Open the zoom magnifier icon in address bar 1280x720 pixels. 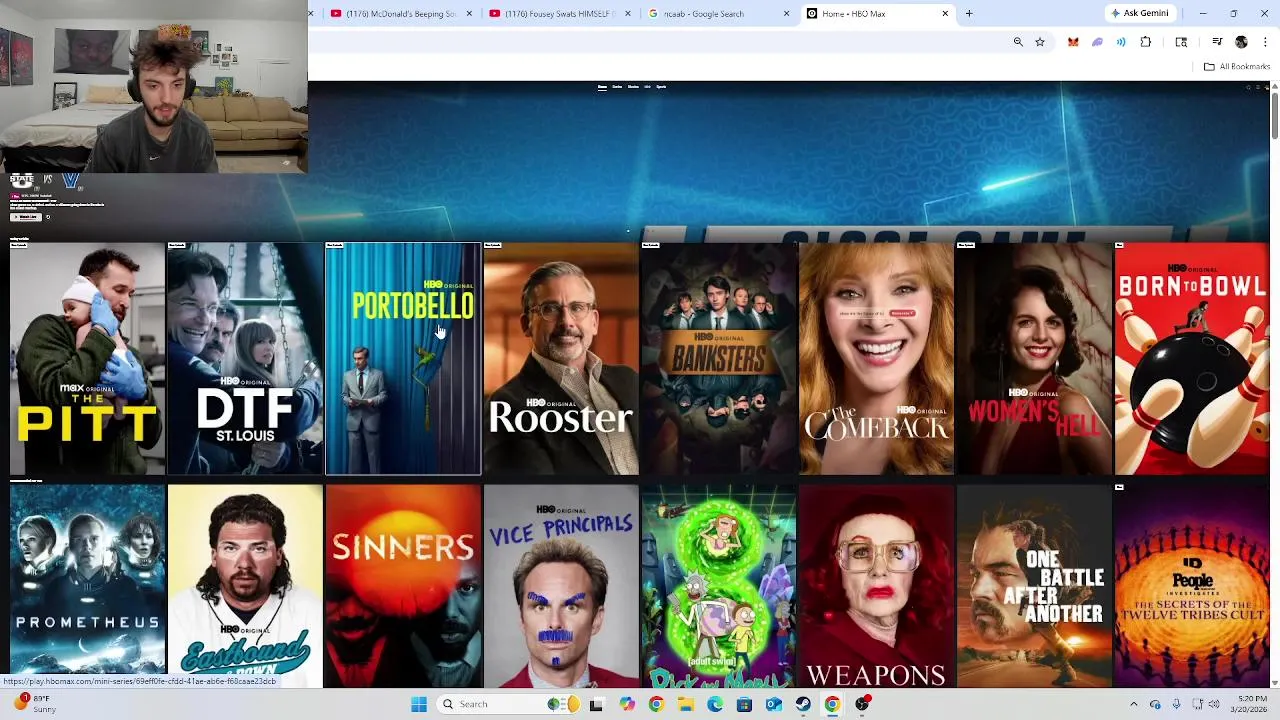[x=1018, y=42]
